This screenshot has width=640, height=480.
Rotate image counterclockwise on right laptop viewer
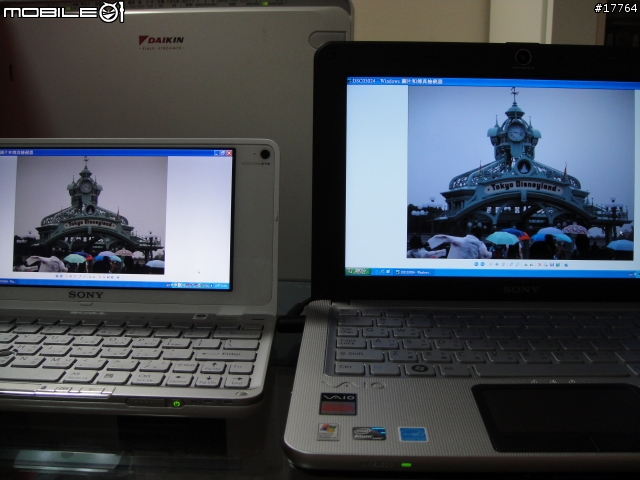(531, 265)
